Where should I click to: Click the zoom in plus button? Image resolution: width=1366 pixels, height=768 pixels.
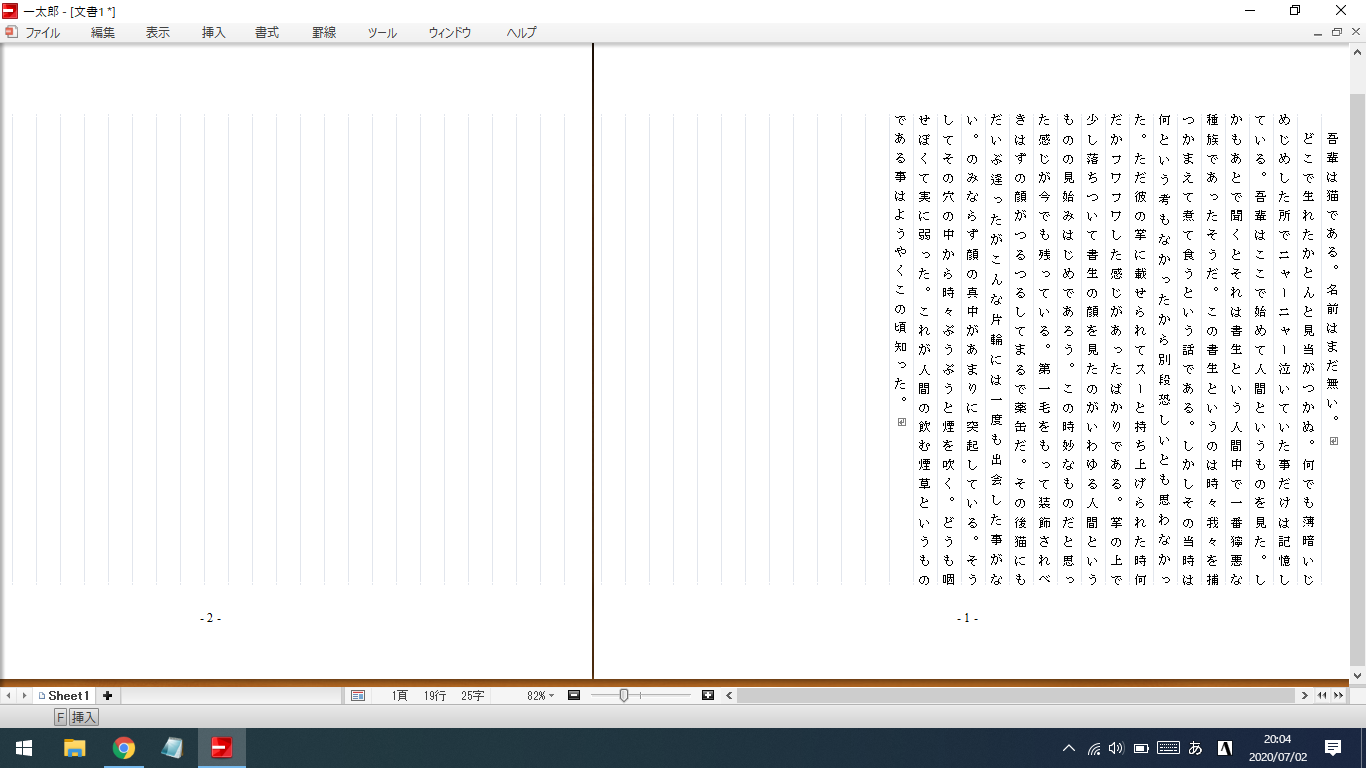(x=708, y=696)
